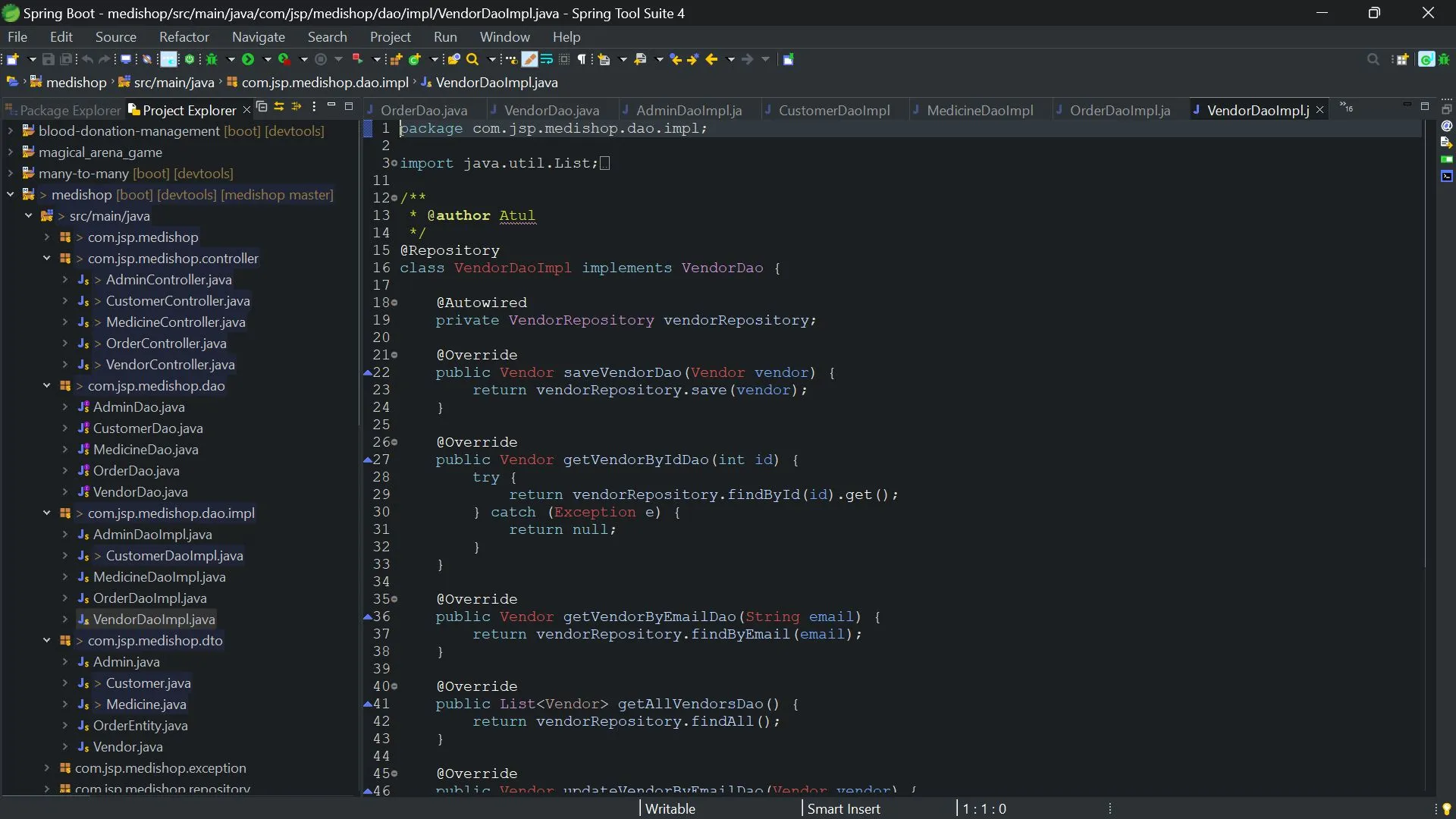Open the Source menu
The image size is (1456, 819).
pos(115,36)
